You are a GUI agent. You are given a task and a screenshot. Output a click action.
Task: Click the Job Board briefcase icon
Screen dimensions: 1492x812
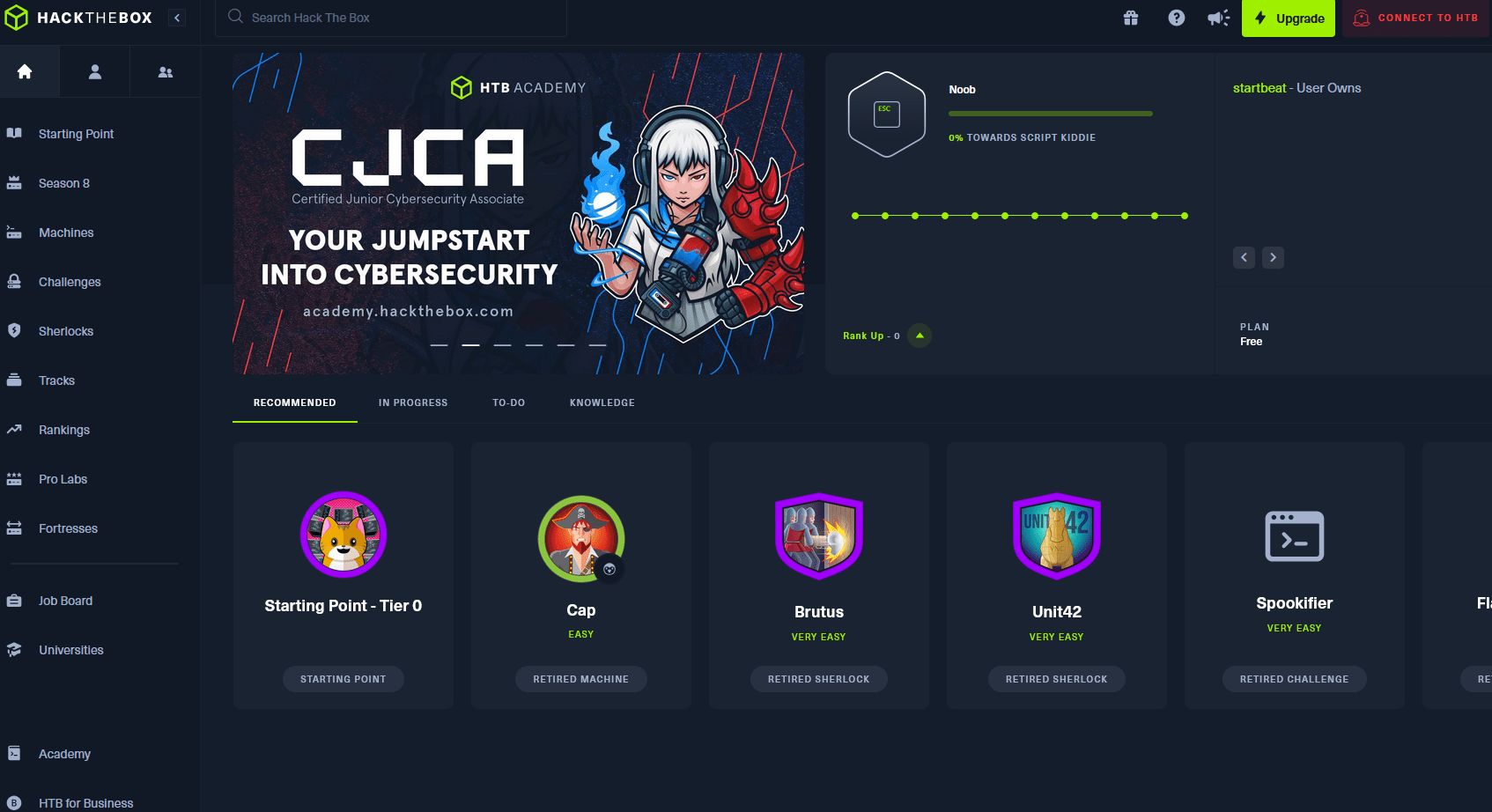click(14, 601)
